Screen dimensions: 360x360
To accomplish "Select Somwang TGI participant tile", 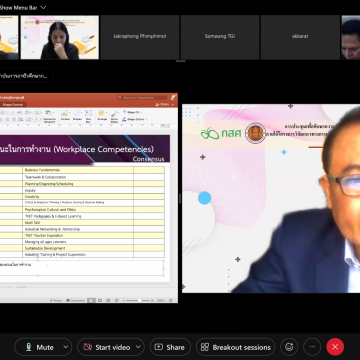I will tap(220, 37).
